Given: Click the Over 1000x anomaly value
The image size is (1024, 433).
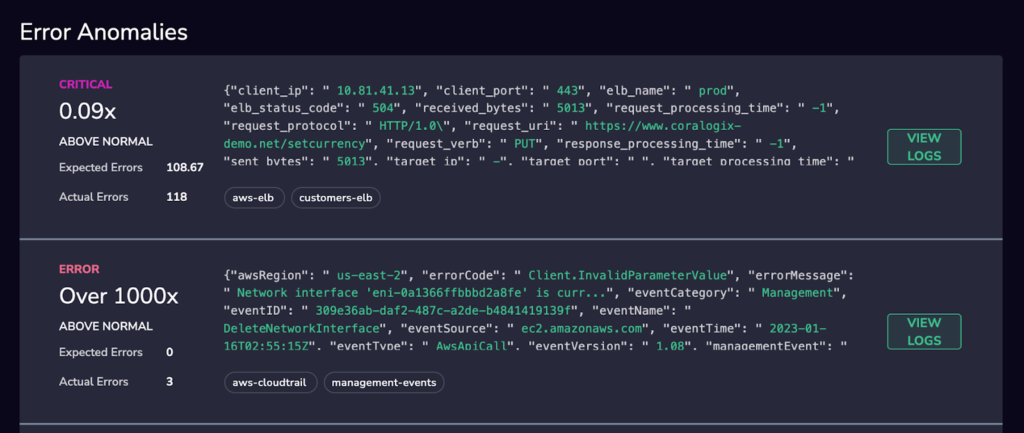Looking at the screenshot, I should [x=118, y=297].
